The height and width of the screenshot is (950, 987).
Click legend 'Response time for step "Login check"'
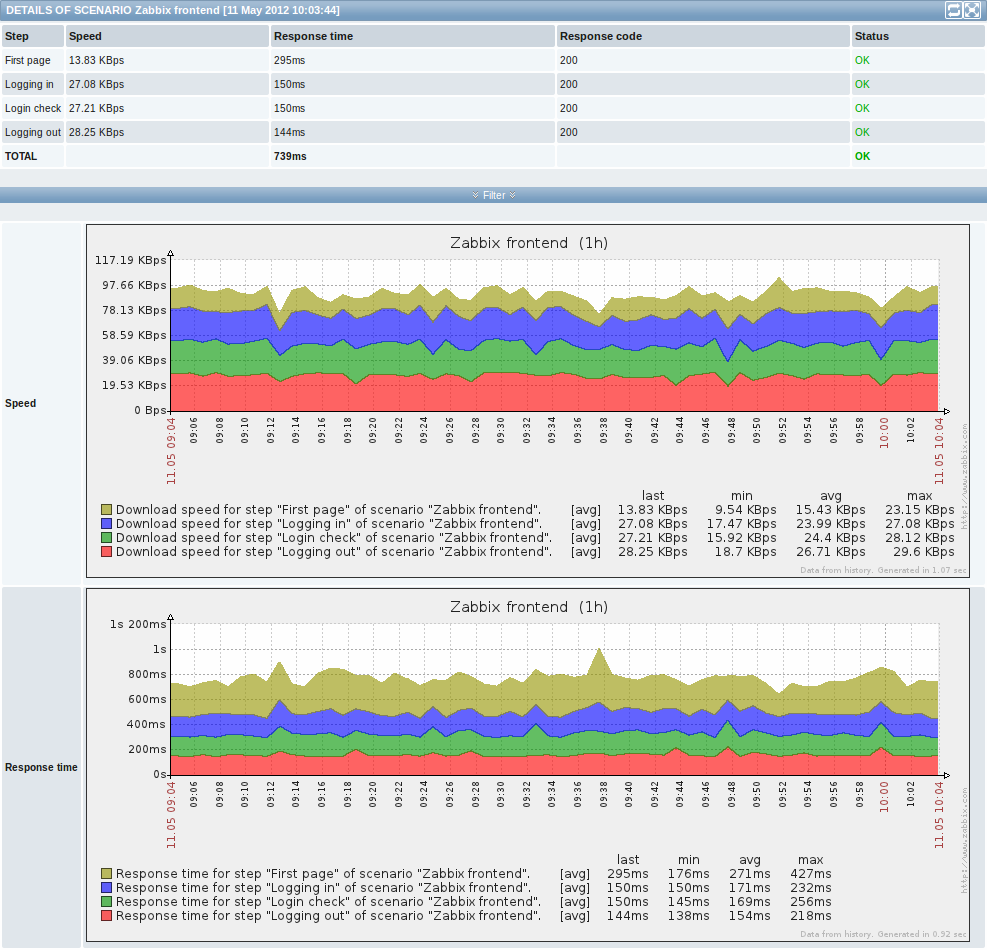(x=328, y=902)
